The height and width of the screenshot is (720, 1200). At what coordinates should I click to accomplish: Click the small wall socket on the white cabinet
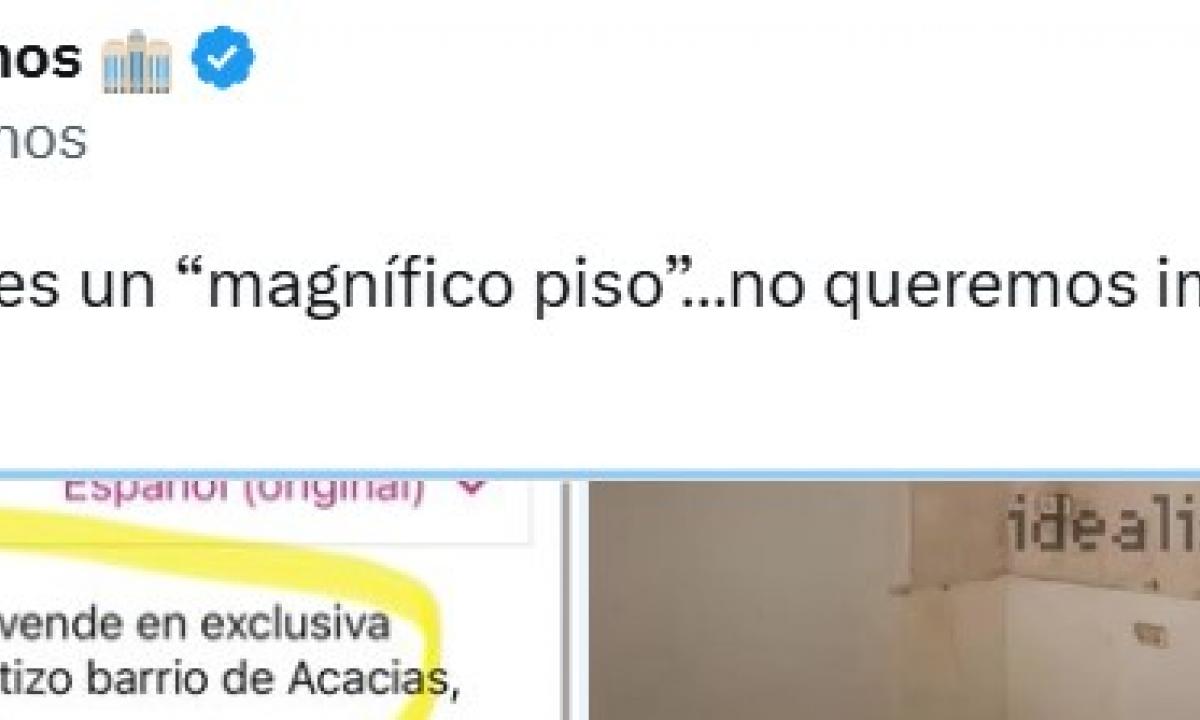1148,632
